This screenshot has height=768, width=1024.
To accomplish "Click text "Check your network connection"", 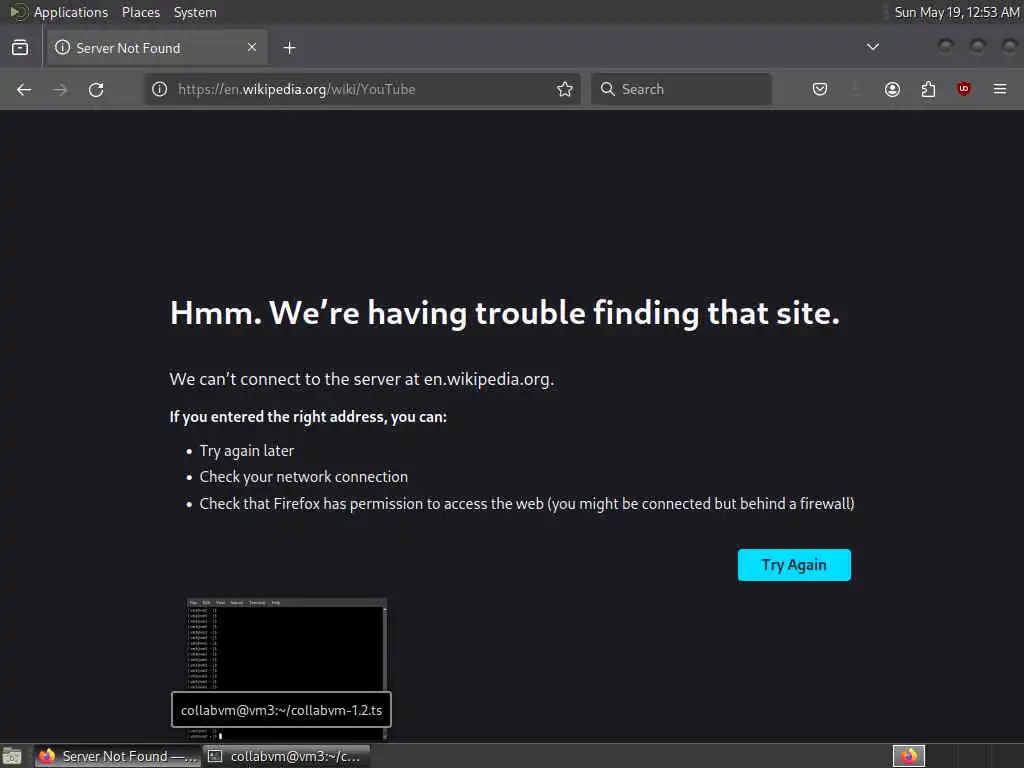I will pyautogui.click(x=304, y=477).
